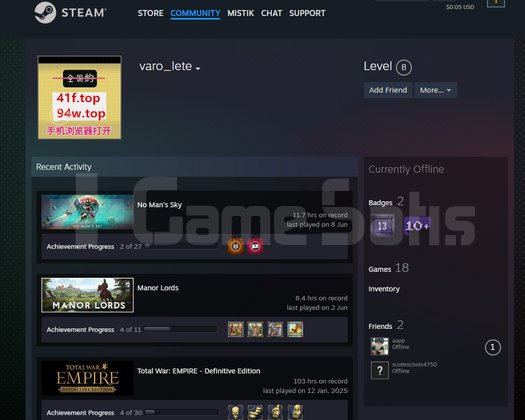Click No Man's Sky achievement progress bar
Screen dimensions: 525x420
[180, 246]
